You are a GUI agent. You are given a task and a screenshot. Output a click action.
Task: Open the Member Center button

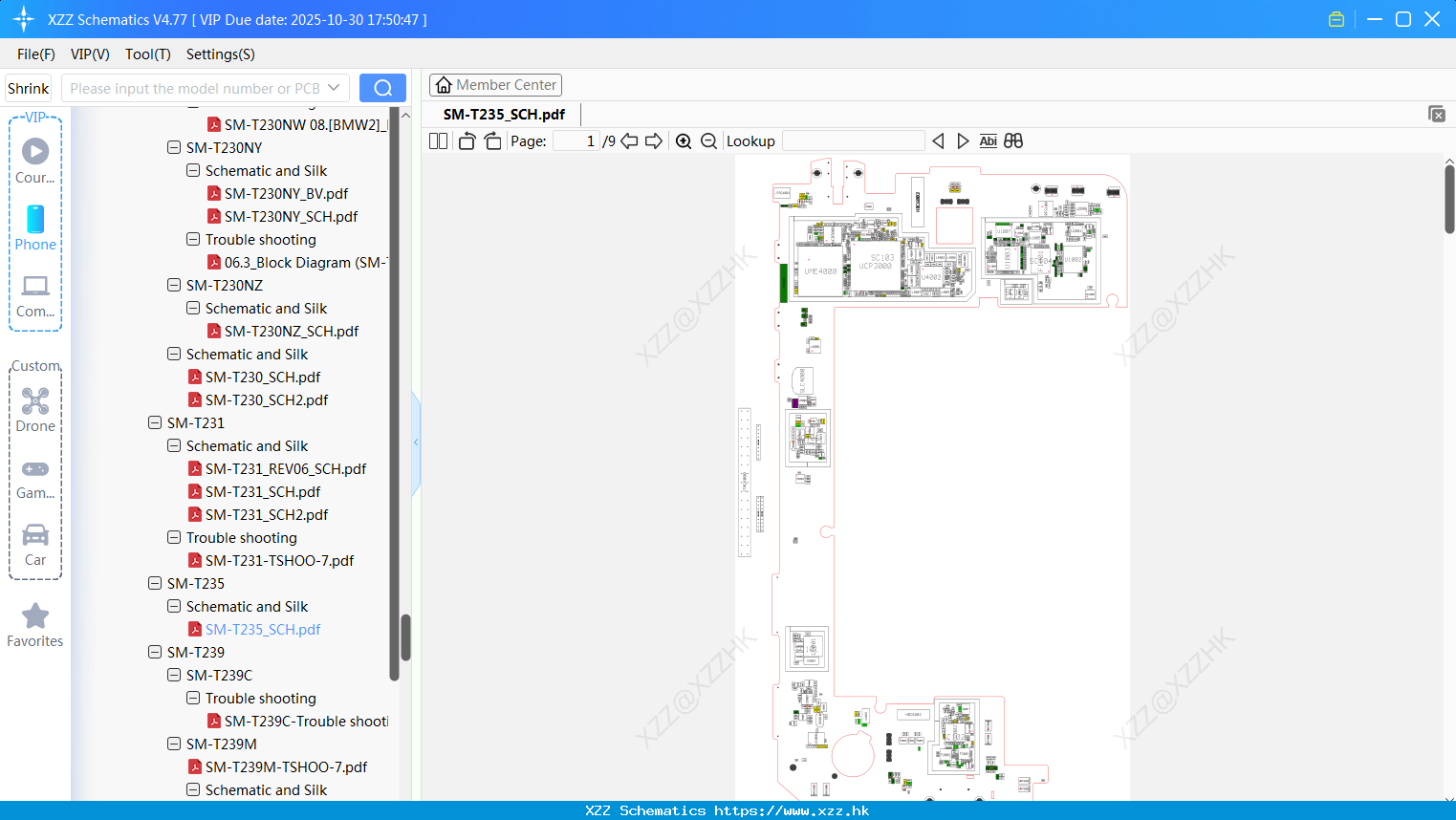pyautogui.click(x=495, y=85)
